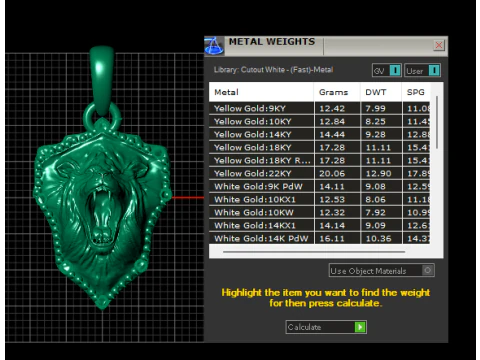Screen dimensions: 480x360
Task: Click the Library: Cutout White label
Action: [273, 70]
